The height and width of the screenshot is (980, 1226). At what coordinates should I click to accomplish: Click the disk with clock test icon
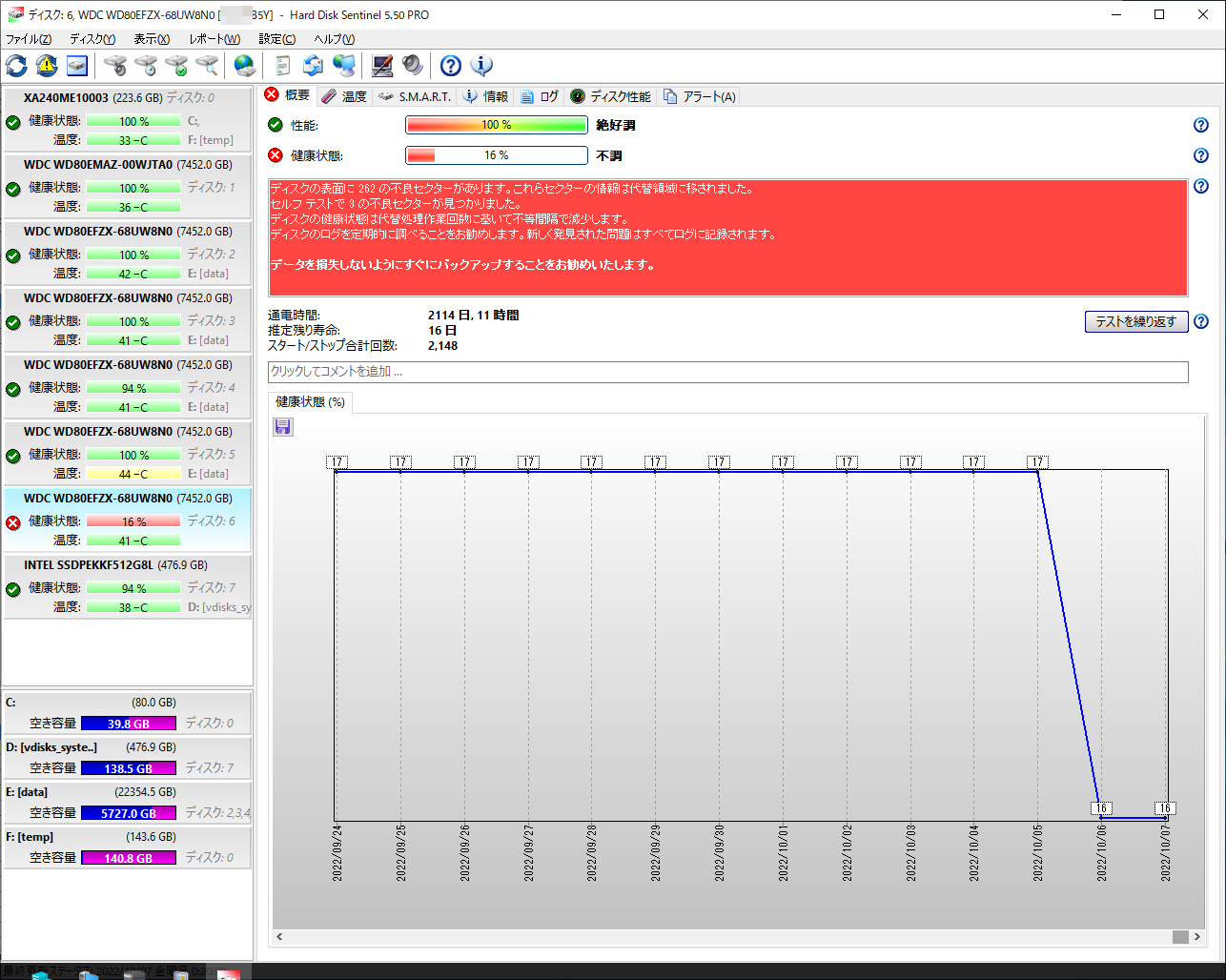click(x=146, y=65)
